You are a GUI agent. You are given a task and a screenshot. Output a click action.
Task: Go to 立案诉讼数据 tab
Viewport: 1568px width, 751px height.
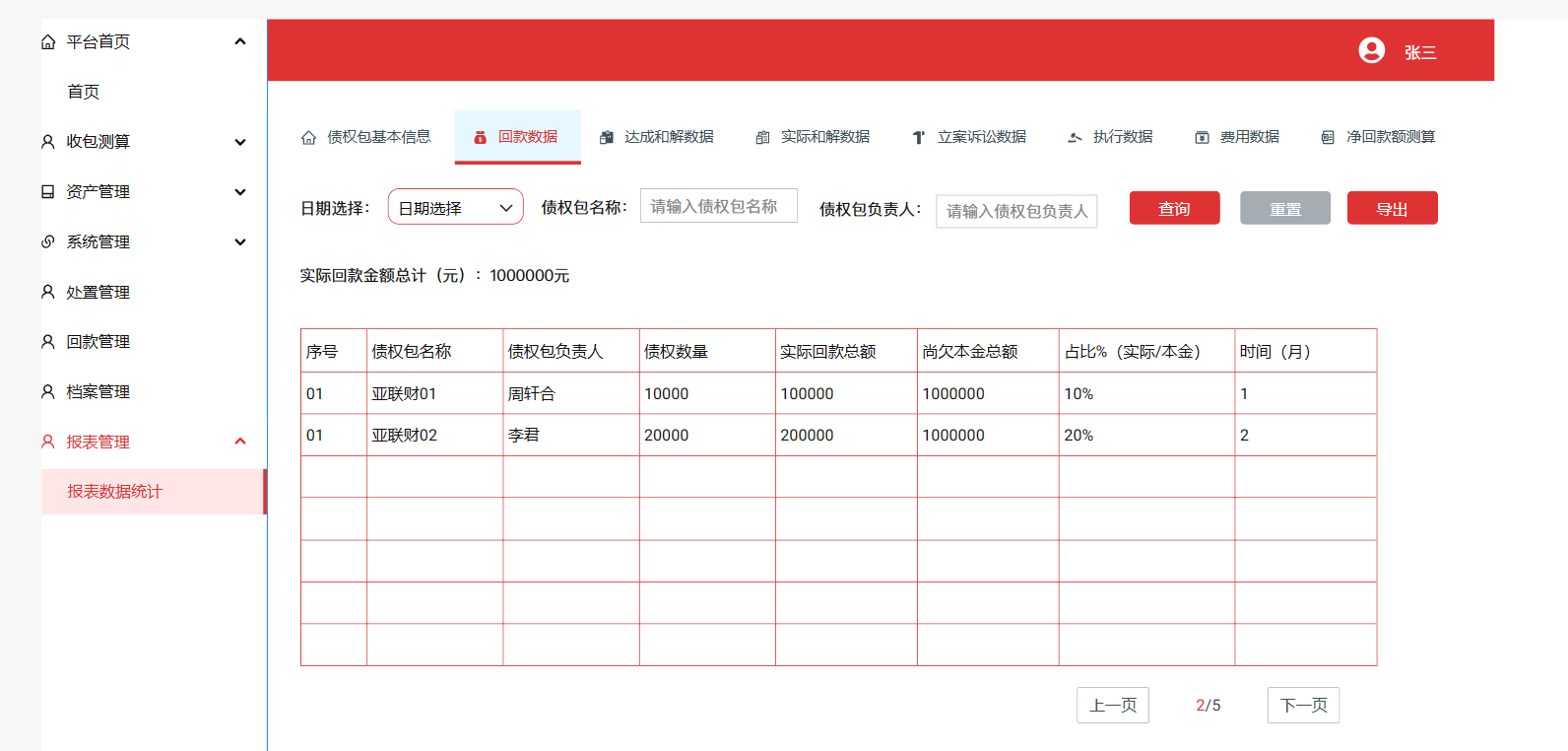coord(969,137)
